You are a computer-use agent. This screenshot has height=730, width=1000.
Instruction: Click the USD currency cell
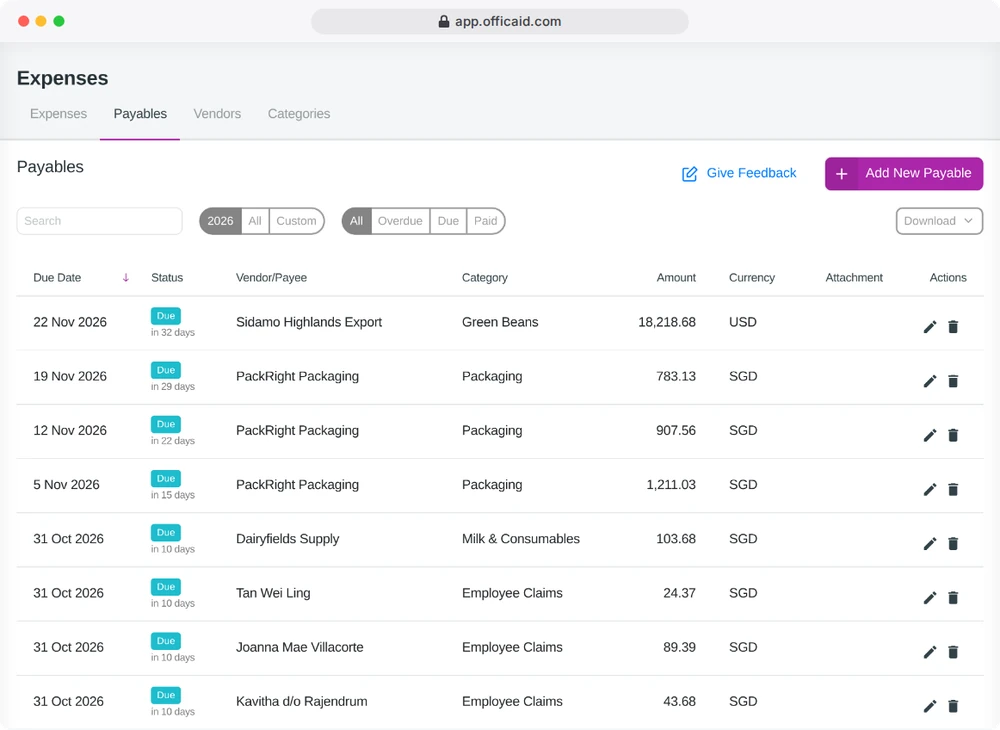click(743, 323)
